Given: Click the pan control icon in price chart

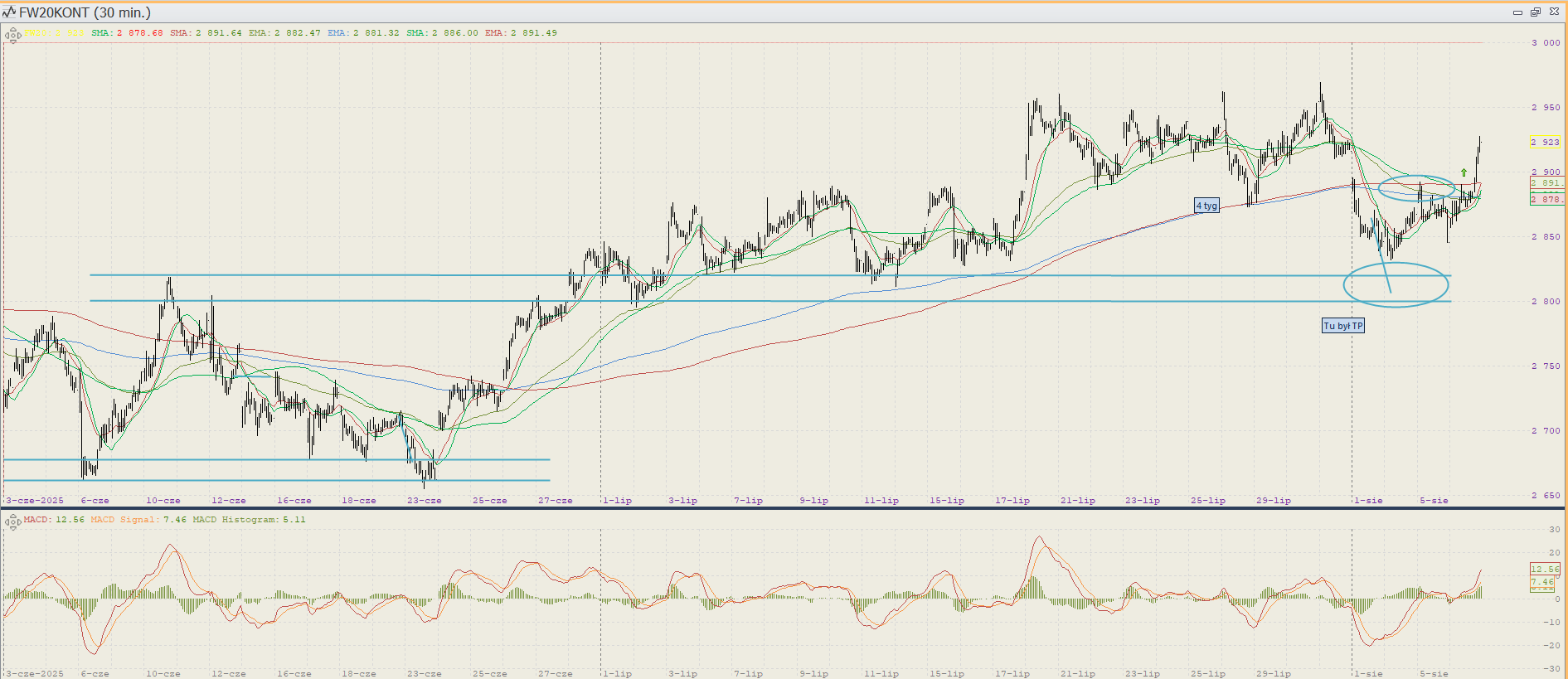Looking at the screenshot, I should click(12, 35).
